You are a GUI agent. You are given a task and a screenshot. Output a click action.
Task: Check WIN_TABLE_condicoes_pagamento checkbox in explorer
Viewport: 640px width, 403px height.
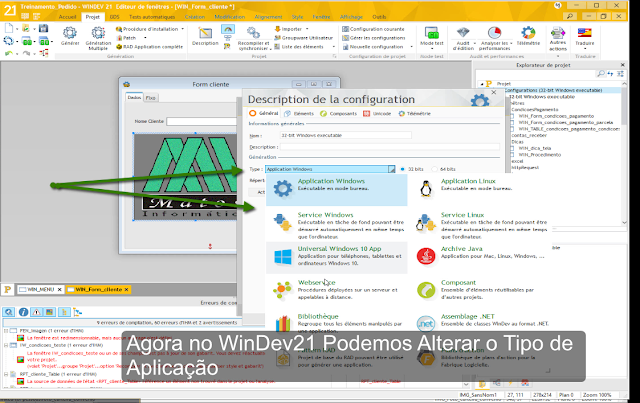click(513, 129)
